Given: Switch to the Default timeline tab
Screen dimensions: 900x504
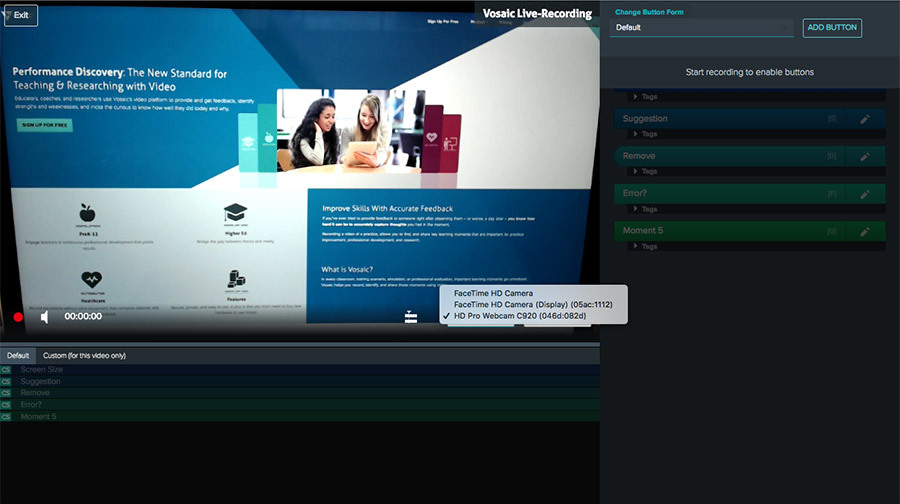Looking at the screenshot, I should click(18, 355).
